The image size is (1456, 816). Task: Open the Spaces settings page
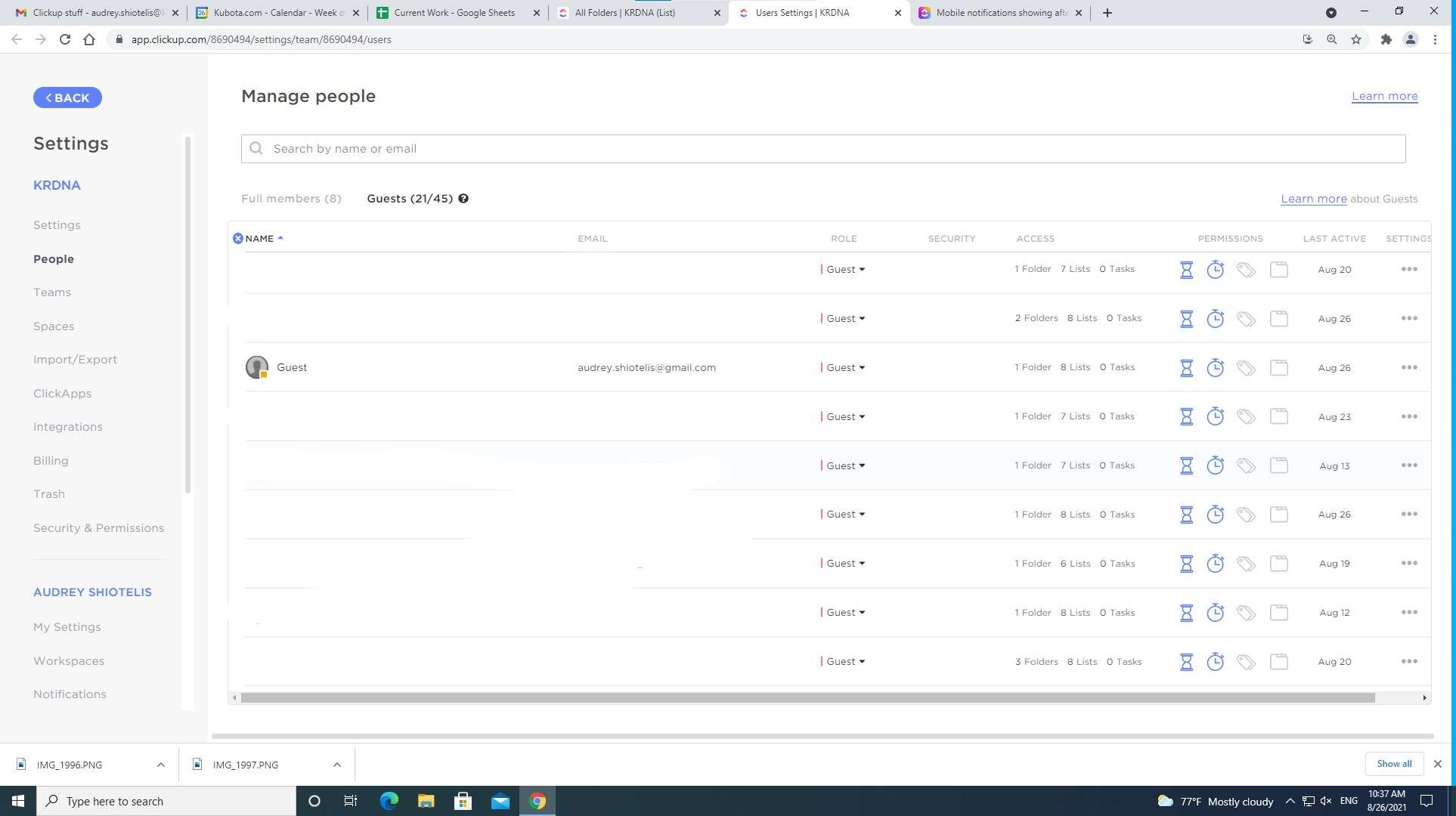(x=54, y=326)
